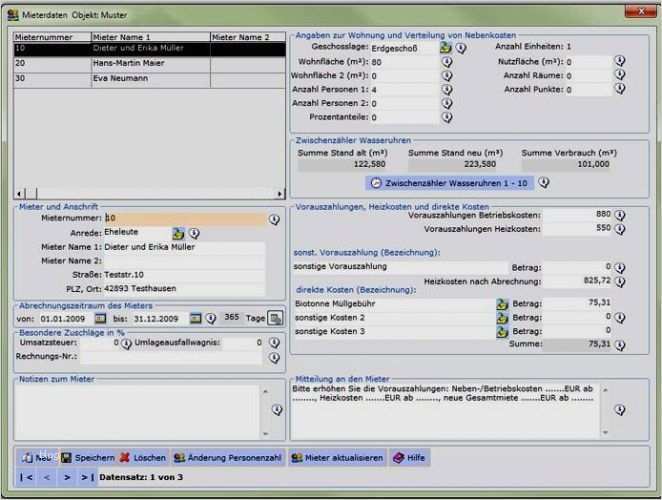
Task: Select tenant row Hans-Martin Maier
Action: coord(150,64)
